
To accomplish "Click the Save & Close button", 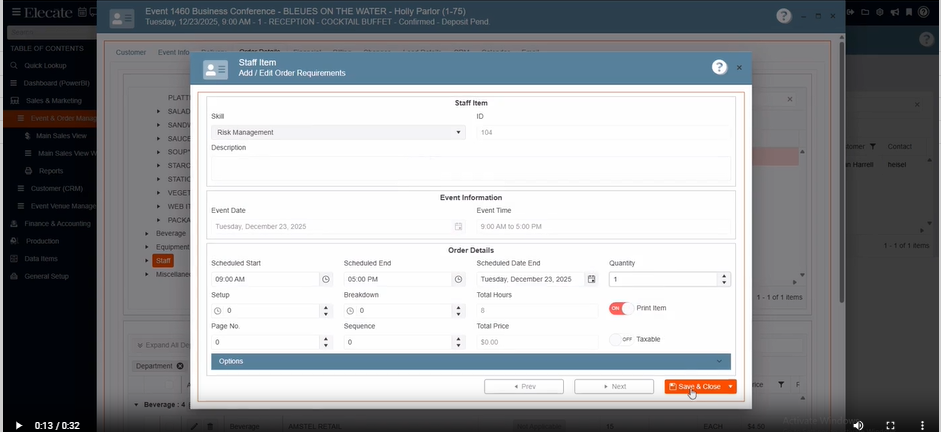I will [694, 386].
